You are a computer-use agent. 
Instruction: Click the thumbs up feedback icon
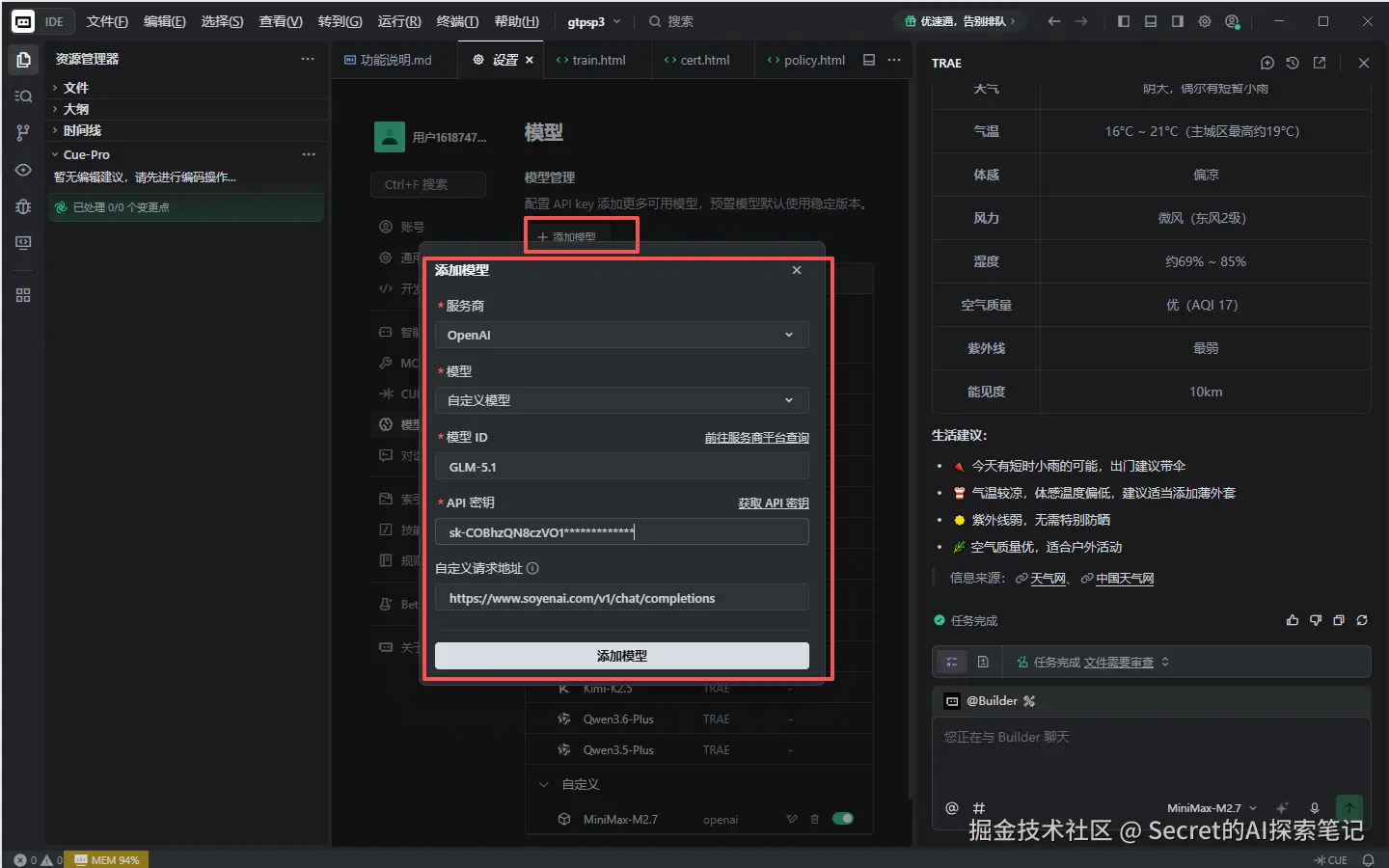(1293, 620)
